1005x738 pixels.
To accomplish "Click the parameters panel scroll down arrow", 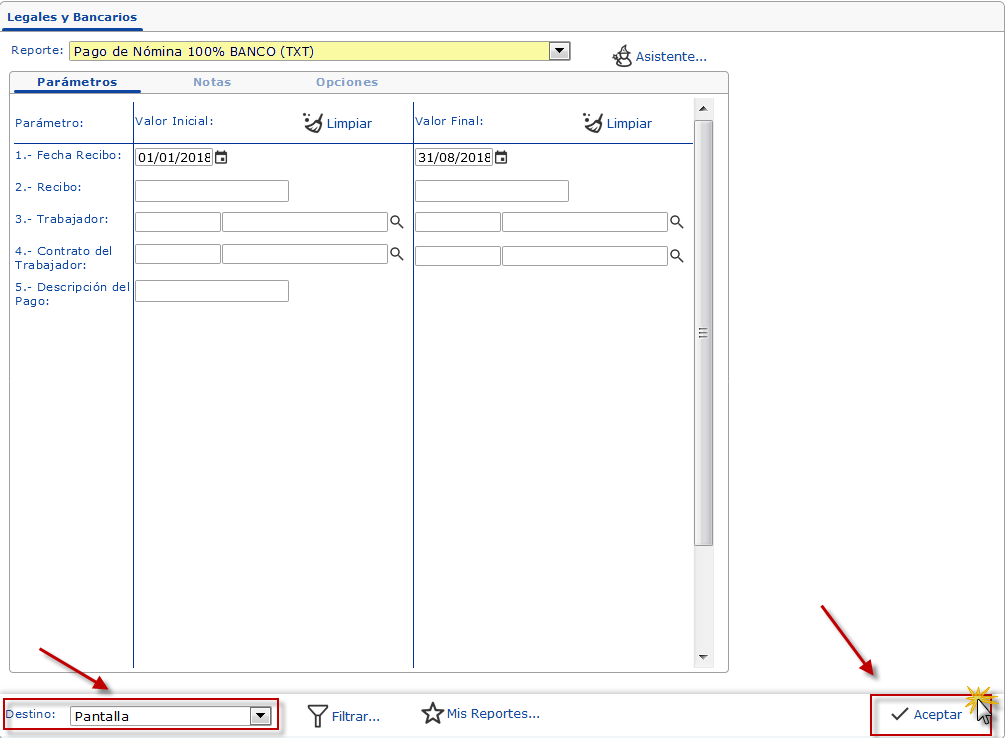I will pyautogui.click(x=703, y=657).
